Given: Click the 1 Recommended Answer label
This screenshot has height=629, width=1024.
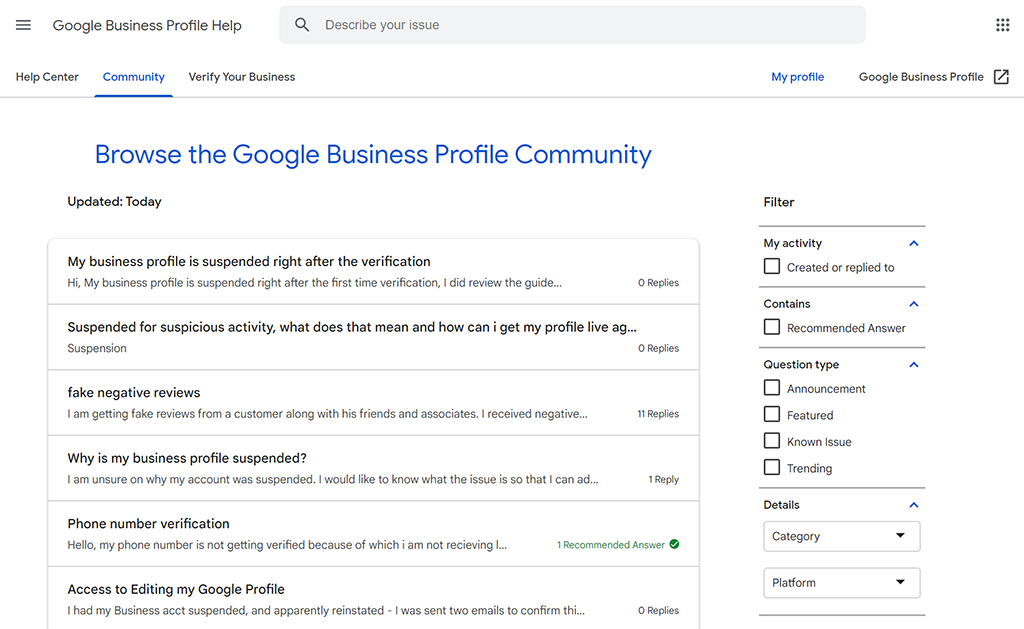Looking at the screenshot, I should tap(610, 545).
